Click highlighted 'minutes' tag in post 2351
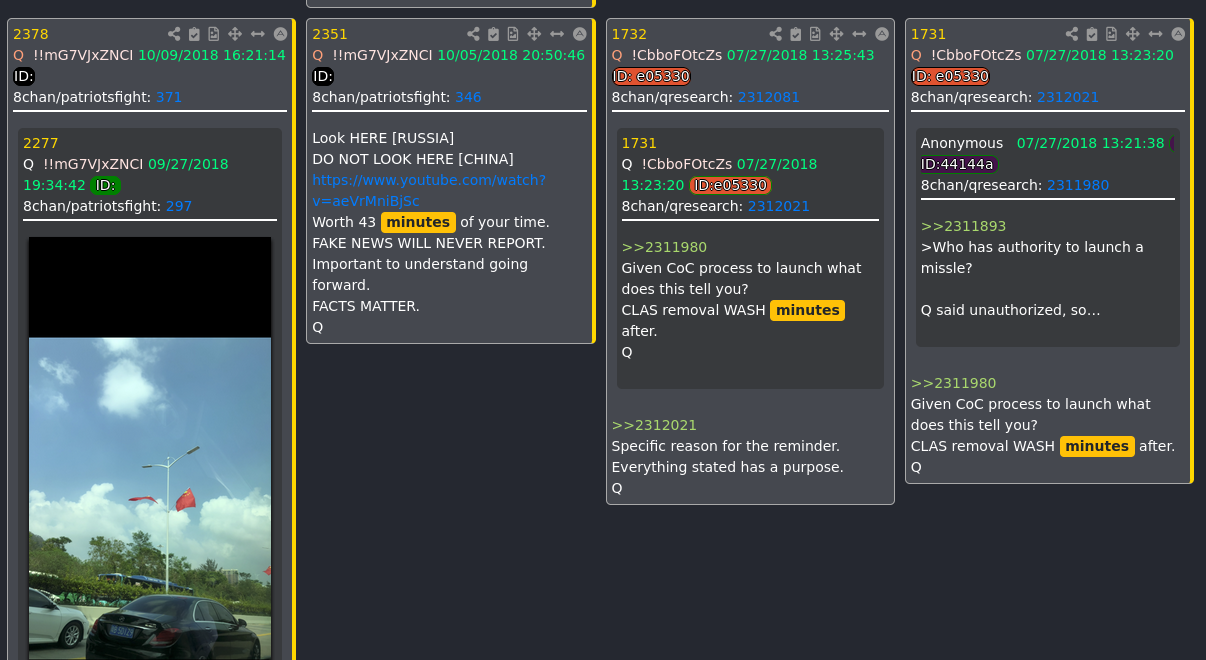The height and width of the screenshot is (660, 1206). (418, 222)
